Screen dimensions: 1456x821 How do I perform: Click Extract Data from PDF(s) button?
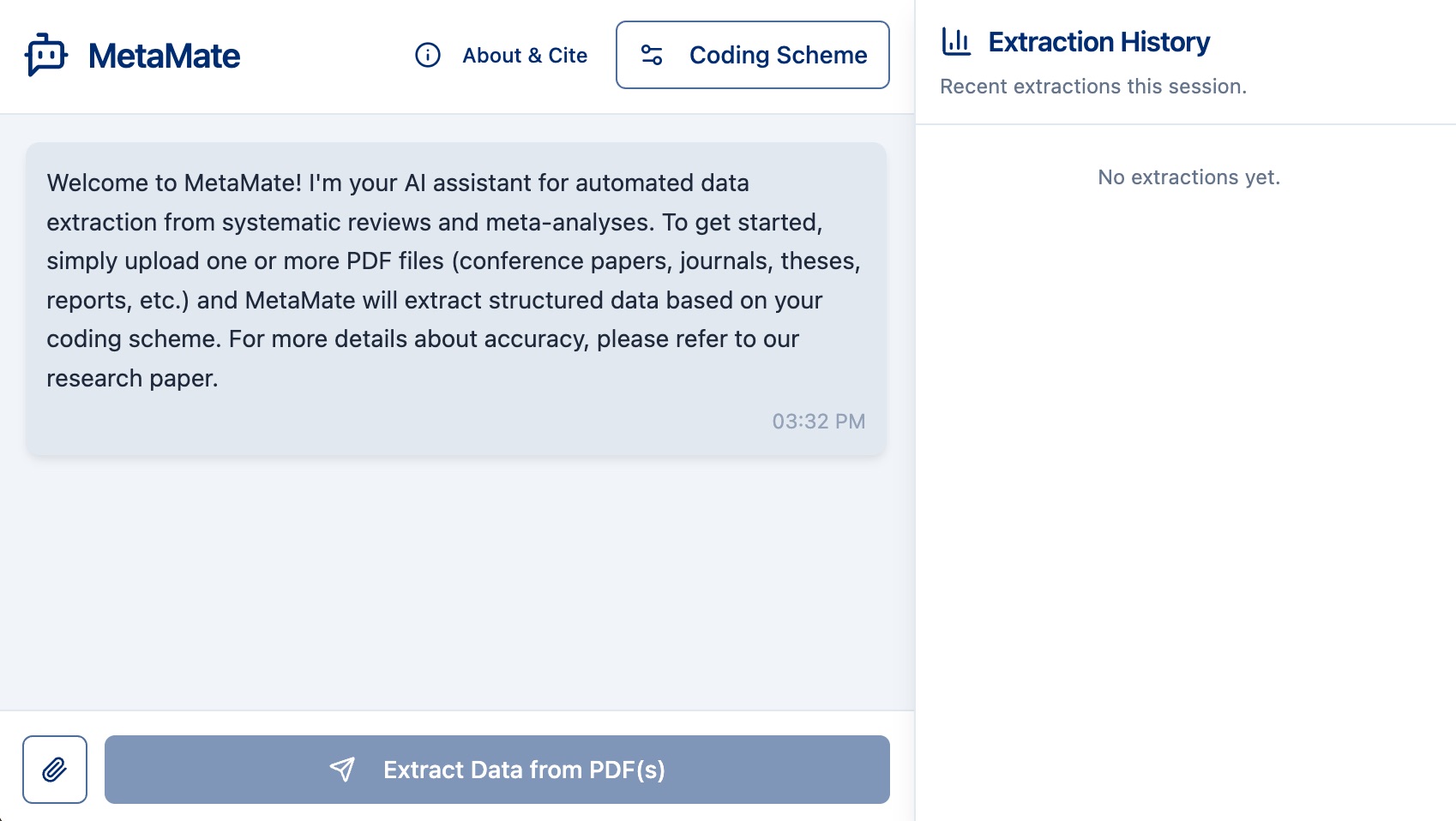point(497,770)
